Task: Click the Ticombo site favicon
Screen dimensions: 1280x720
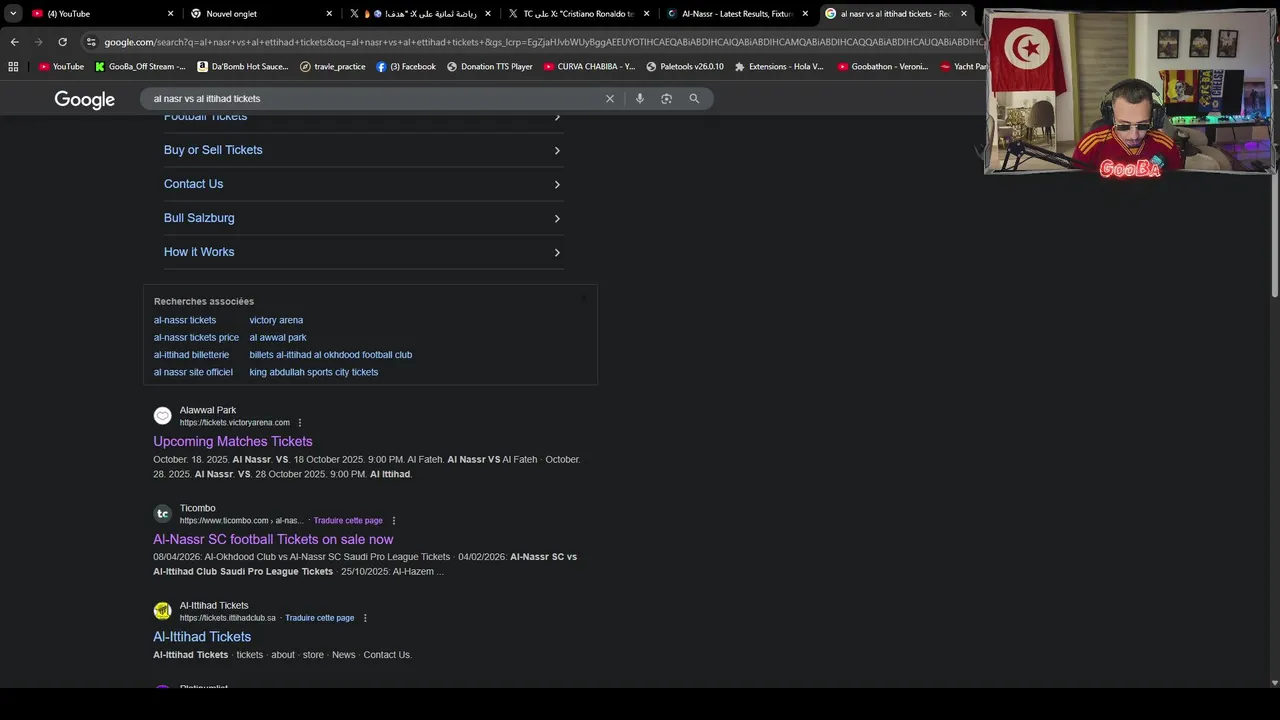Action: [162, 514]
